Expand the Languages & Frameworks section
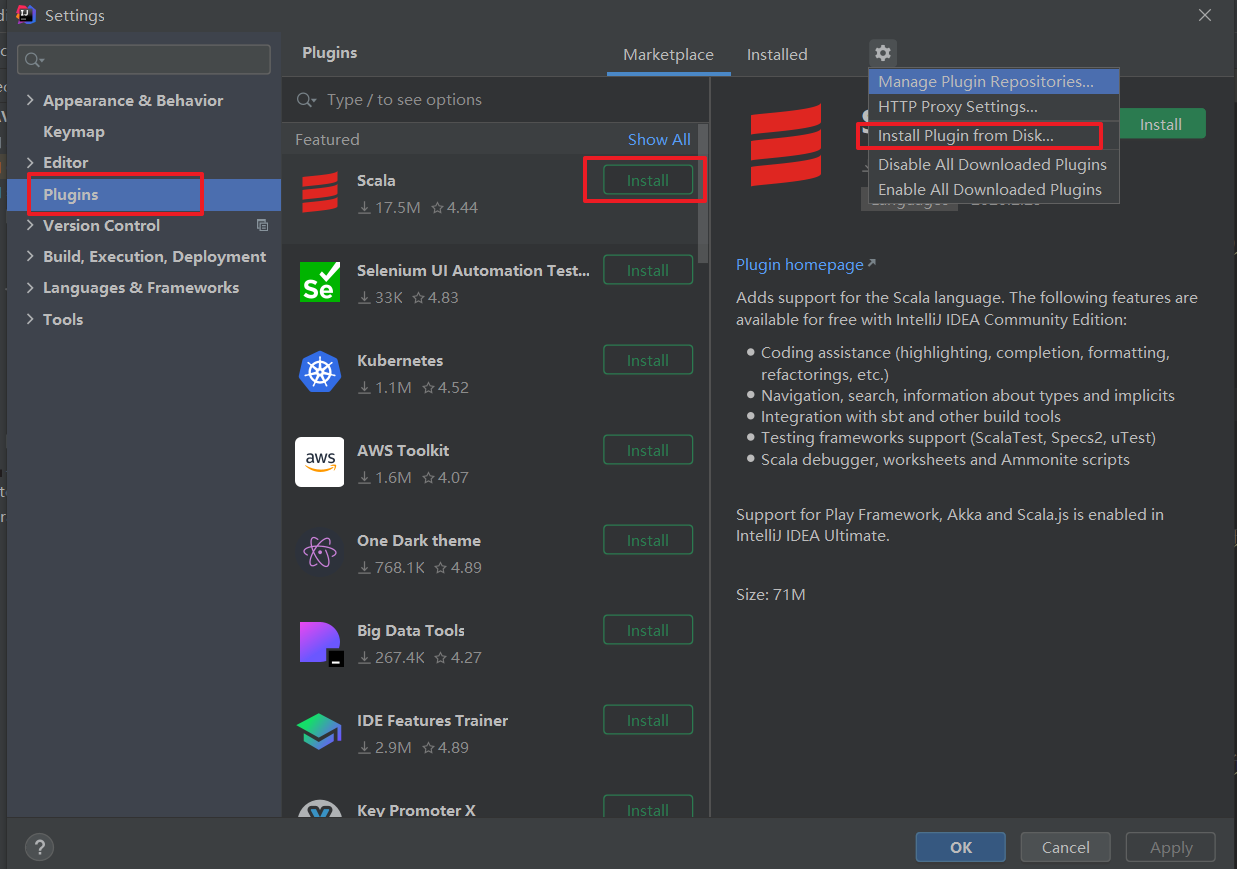Screen dimensions: 1237x869 (x=29, y=287)
